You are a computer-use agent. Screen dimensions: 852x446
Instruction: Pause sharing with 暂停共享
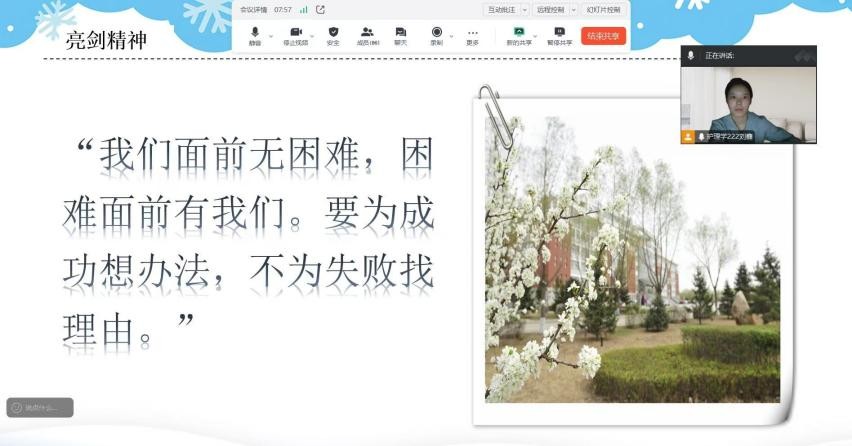tap(559, 34)
